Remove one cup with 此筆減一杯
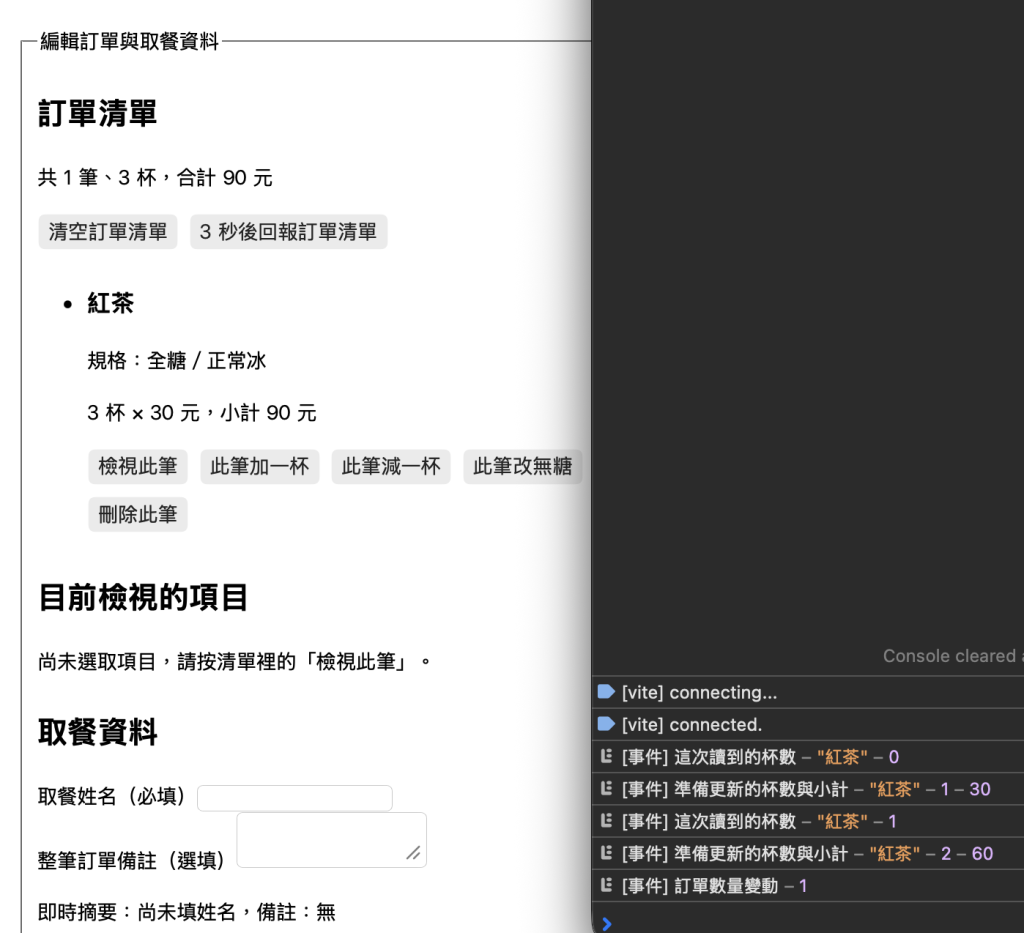Viewport: 1024px width, 933px height. [391, 466]
